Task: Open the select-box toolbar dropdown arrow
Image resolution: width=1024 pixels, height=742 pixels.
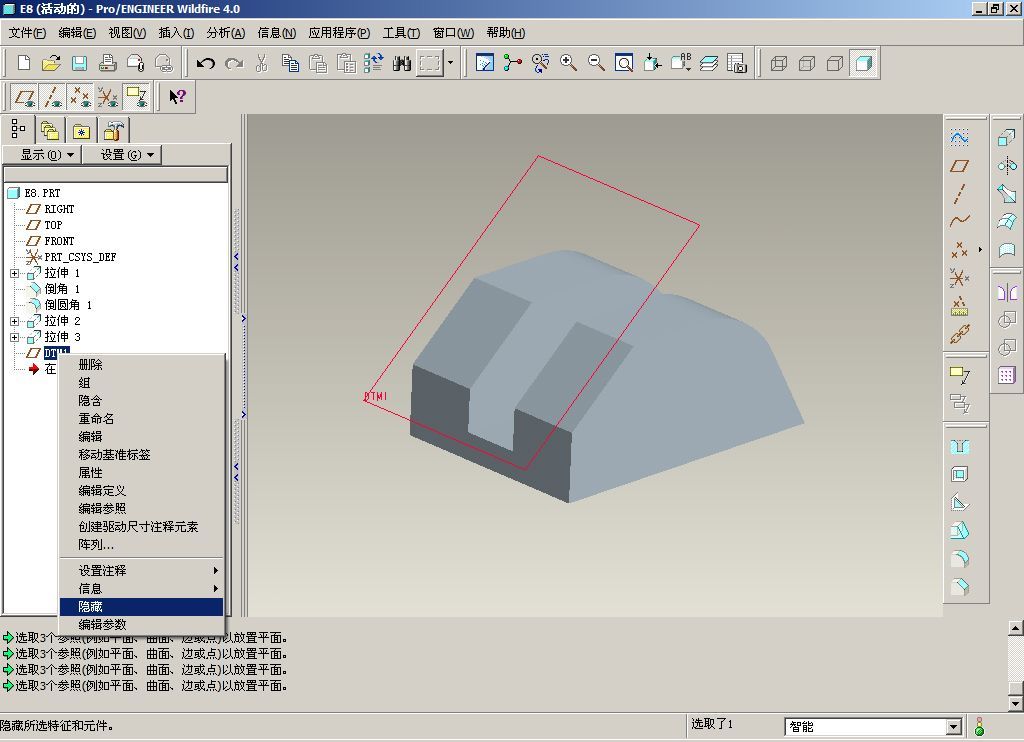Action: 450,63
